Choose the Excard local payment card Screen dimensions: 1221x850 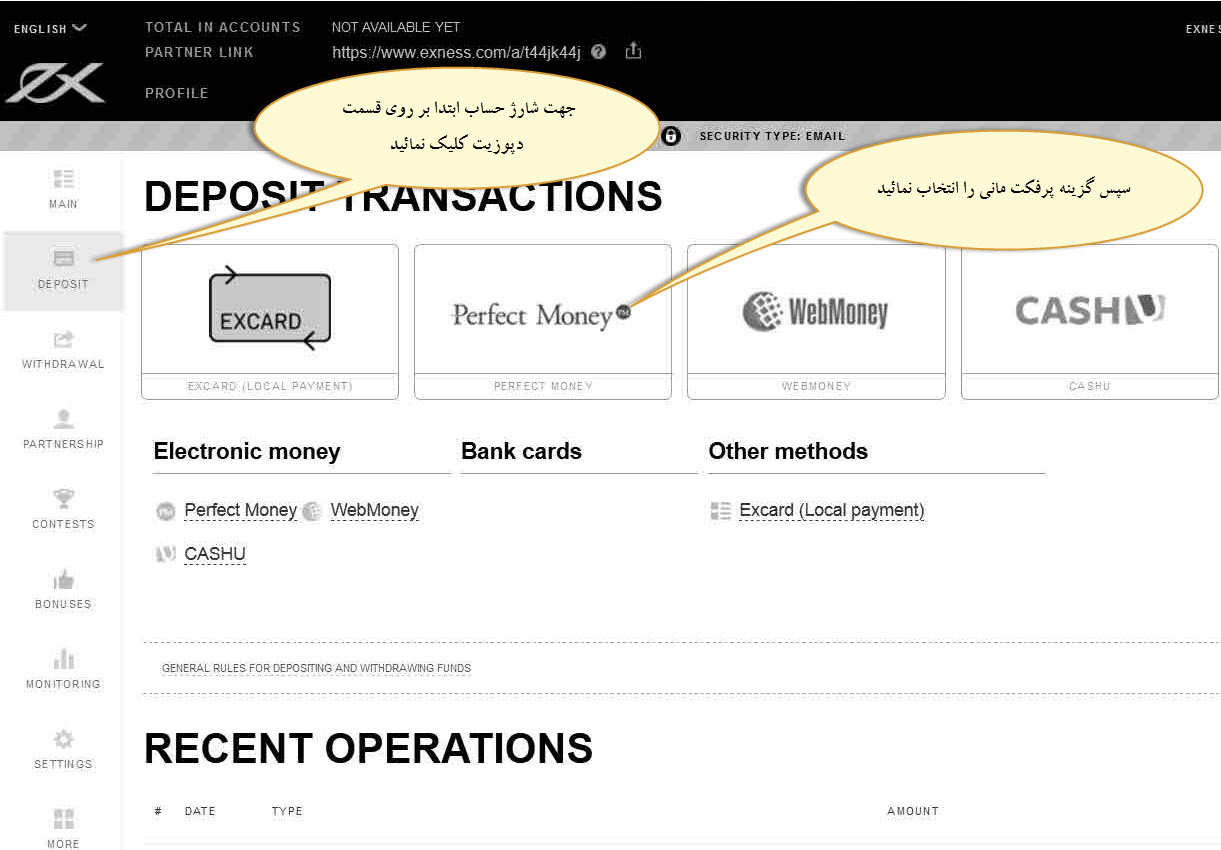click(x=270, y=322)
